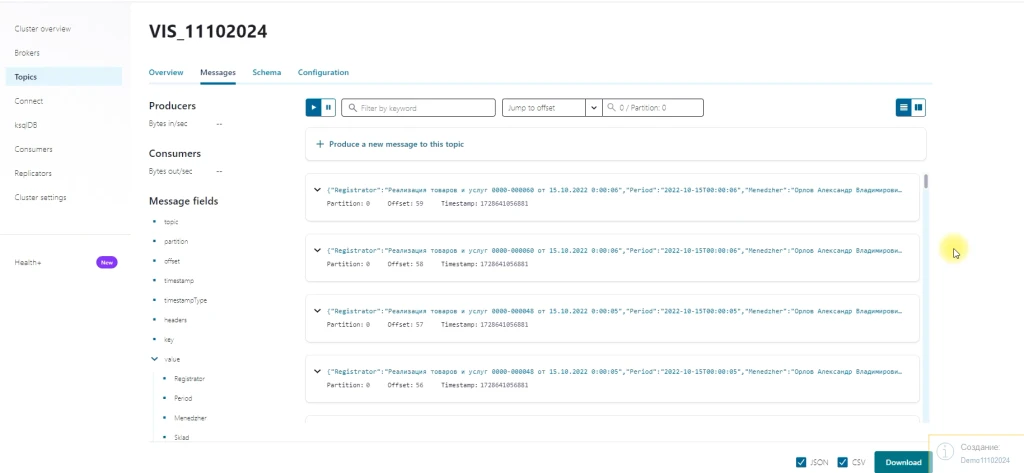Open the Demo11102024 notification link
This screenshot has width=1024, height=473.
click(x=985, y=460)
